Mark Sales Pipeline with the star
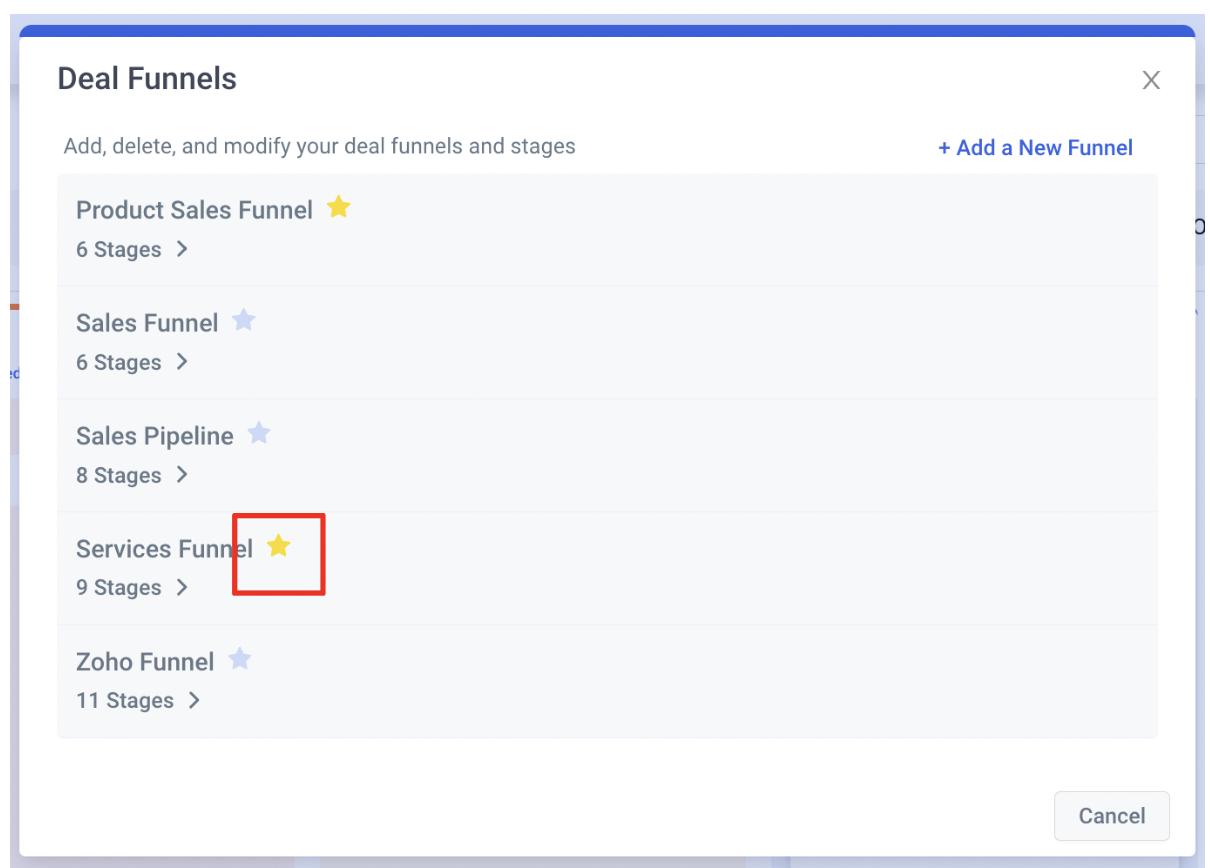1210x868 pixels. tap(259, 433)
